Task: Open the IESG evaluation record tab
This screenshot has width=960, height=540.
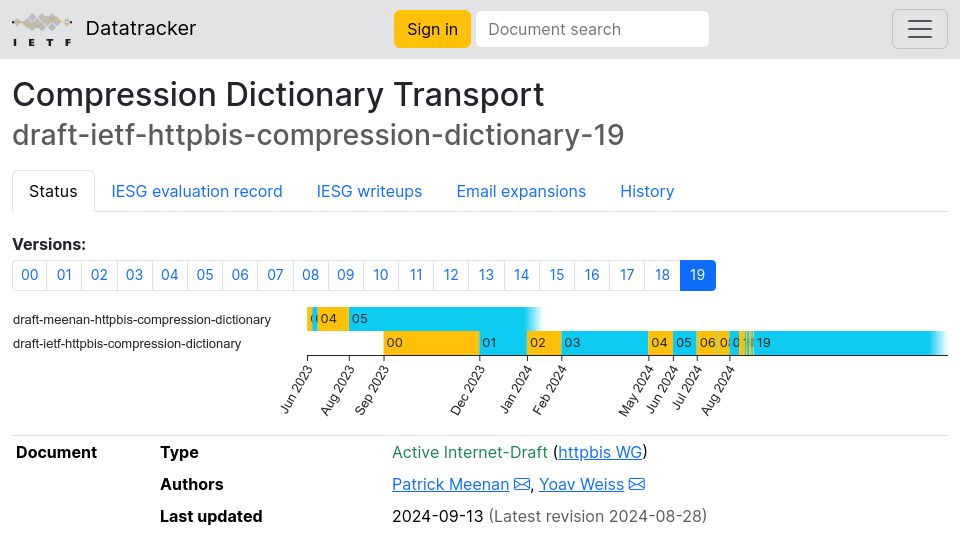Action: click(x=197, y=191)
